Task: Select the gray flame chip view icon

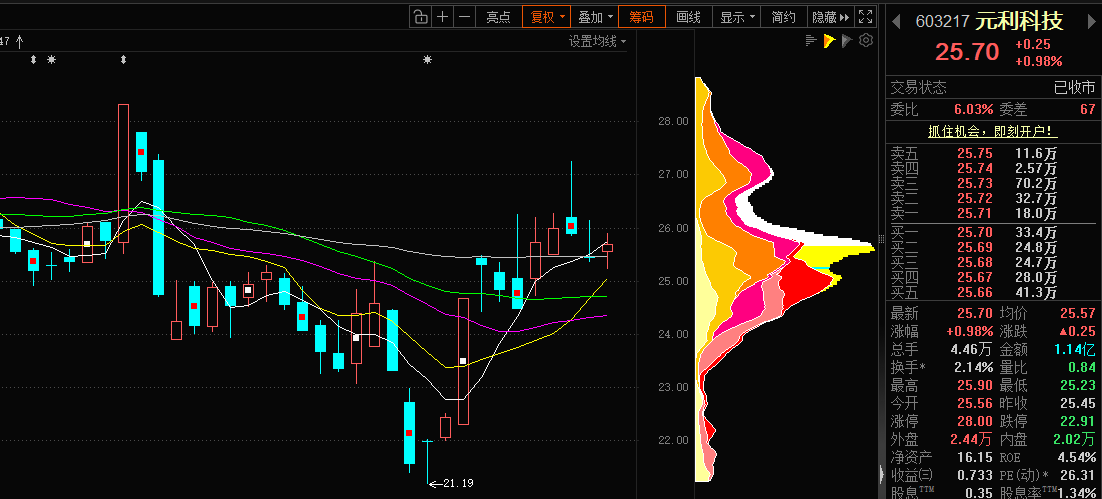Action: coord(847,41)
